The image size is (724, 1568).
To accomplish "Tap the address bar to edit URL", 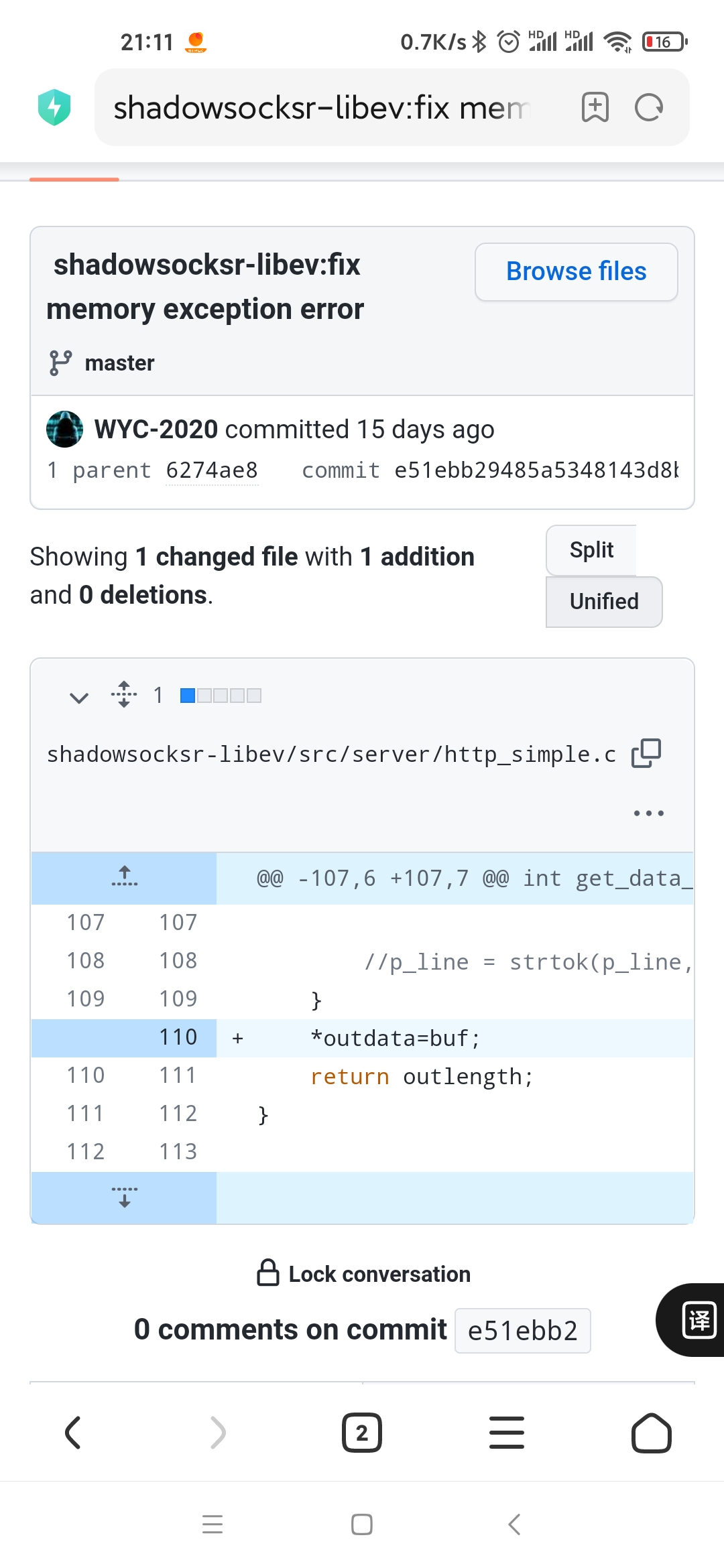I will tap(322, 107).
